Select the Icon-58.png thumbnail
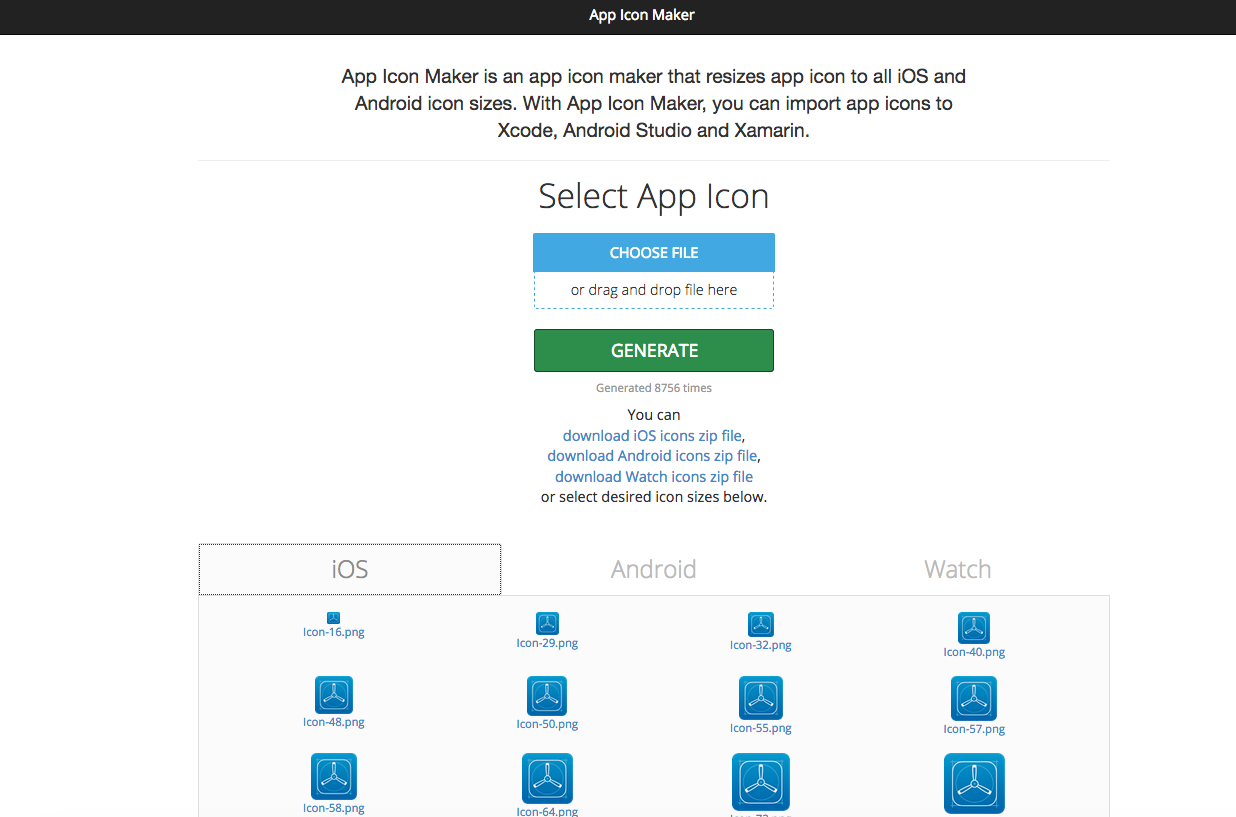1236x817 pixels. [333, 776]
